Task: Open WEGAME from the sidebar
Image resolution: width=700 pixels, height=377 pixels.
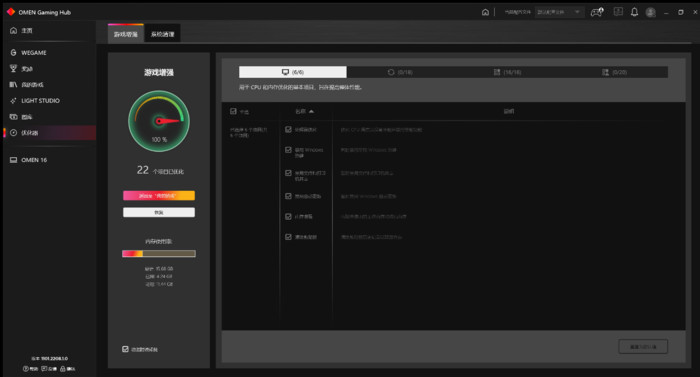Action: coord(28,53)
